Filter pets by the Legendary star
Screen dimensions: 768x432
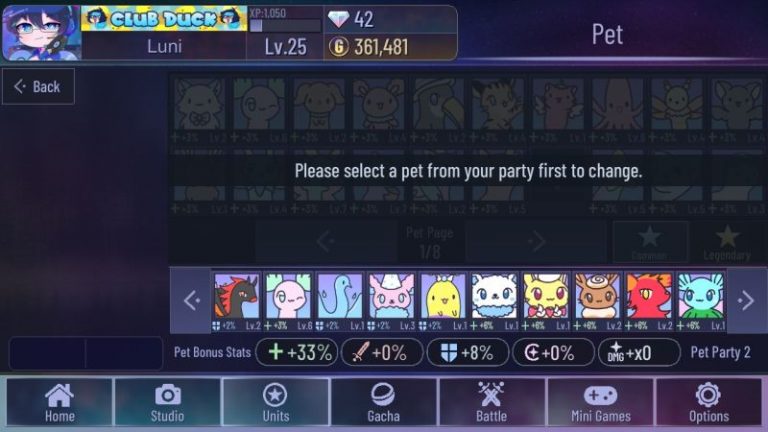coord(727,241)
